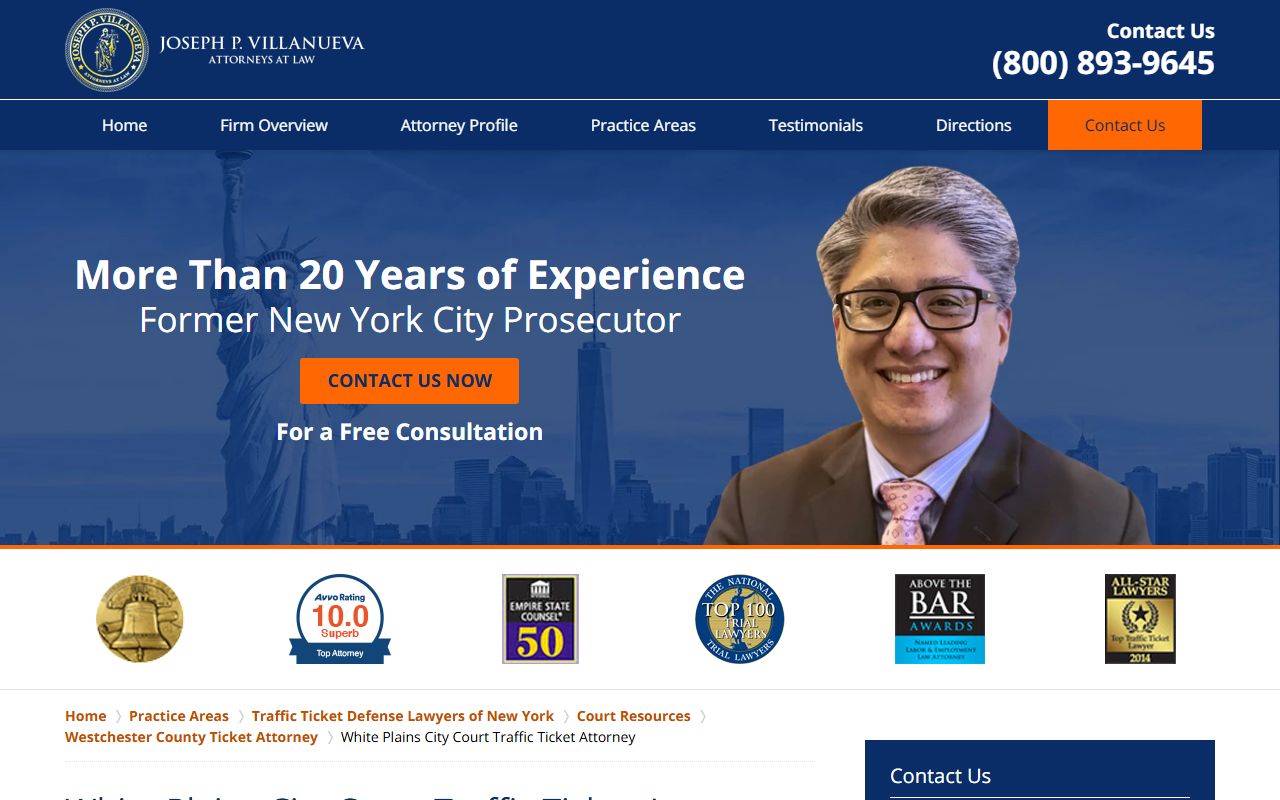The height and width of the screenshot is (800, 1280).
Task: Call the (800) 893-9645 phone number
Action: coord(1103,63)
